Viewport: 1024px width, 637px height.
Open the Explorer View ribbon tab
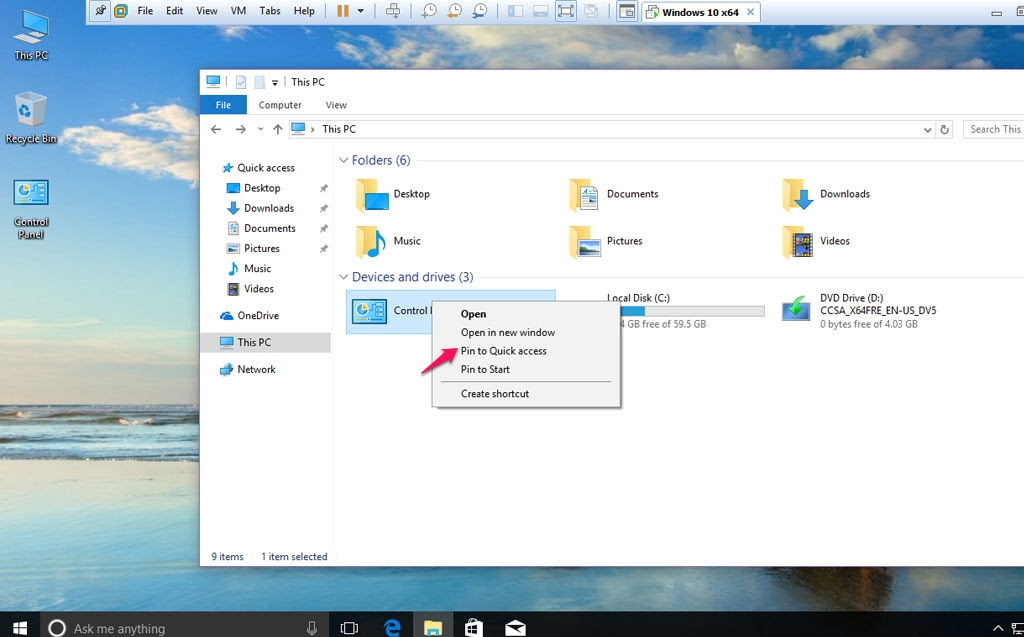[x=336, y=105]
